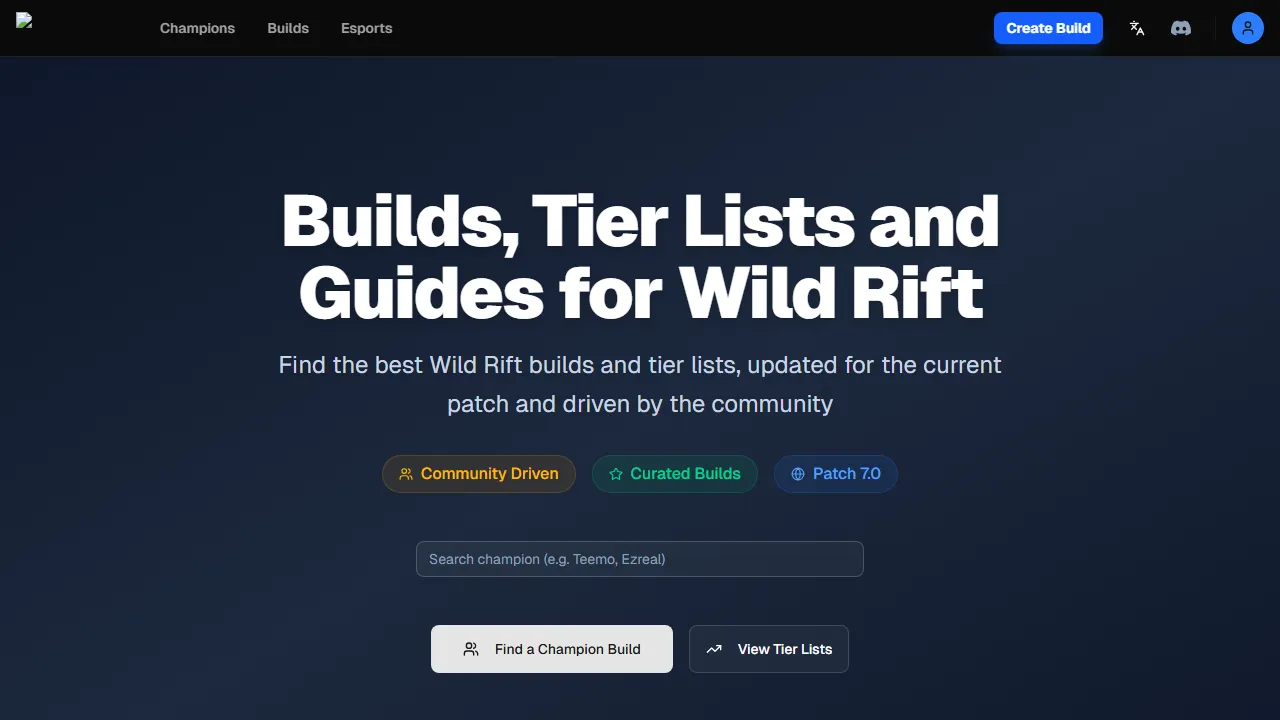Select Builds in the navigation bar
The width and height of the screenshot is (1280, 720).
[x=288, y=28]
